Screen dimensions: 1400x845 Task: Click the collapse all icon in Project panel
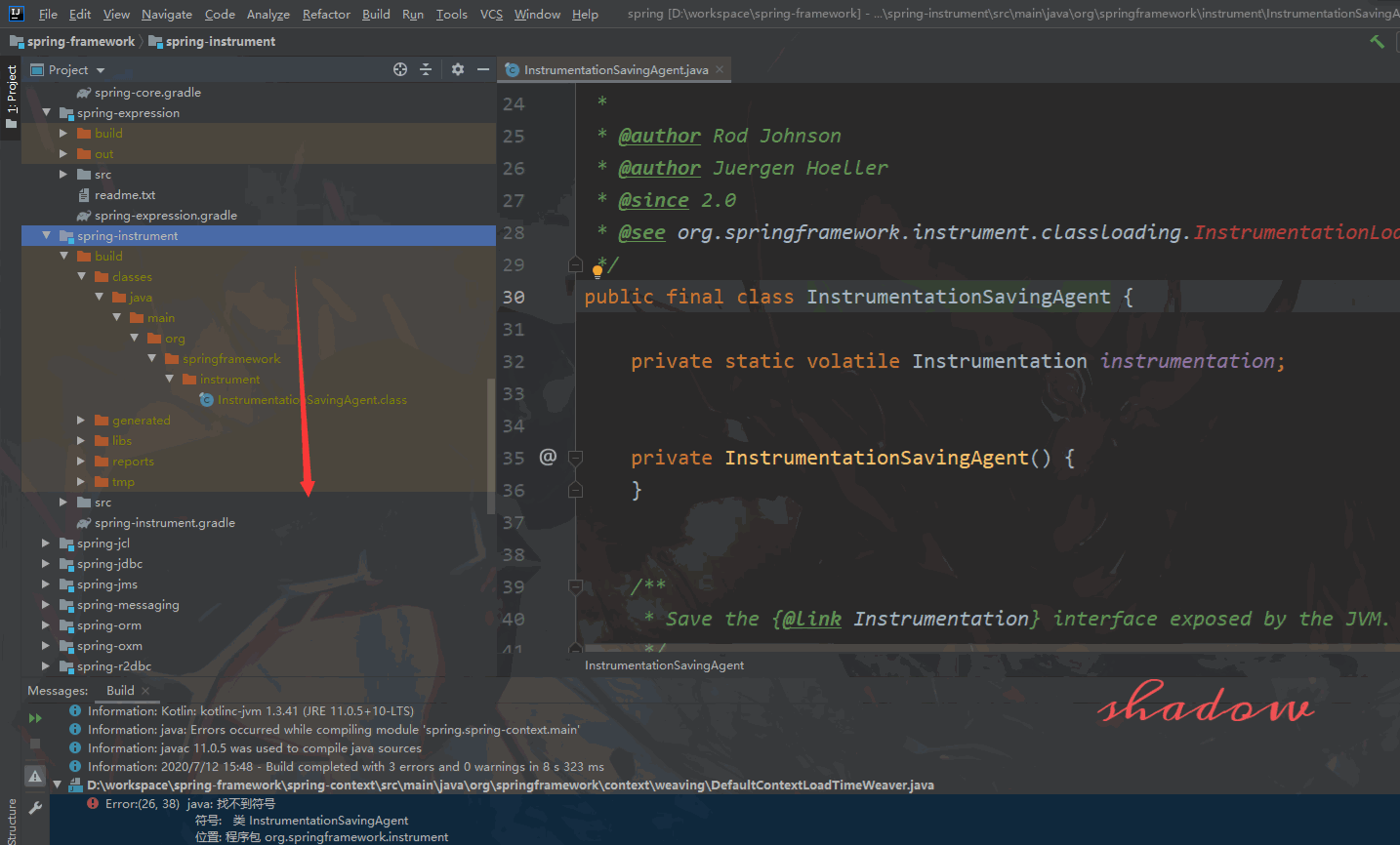coord(426,69)
